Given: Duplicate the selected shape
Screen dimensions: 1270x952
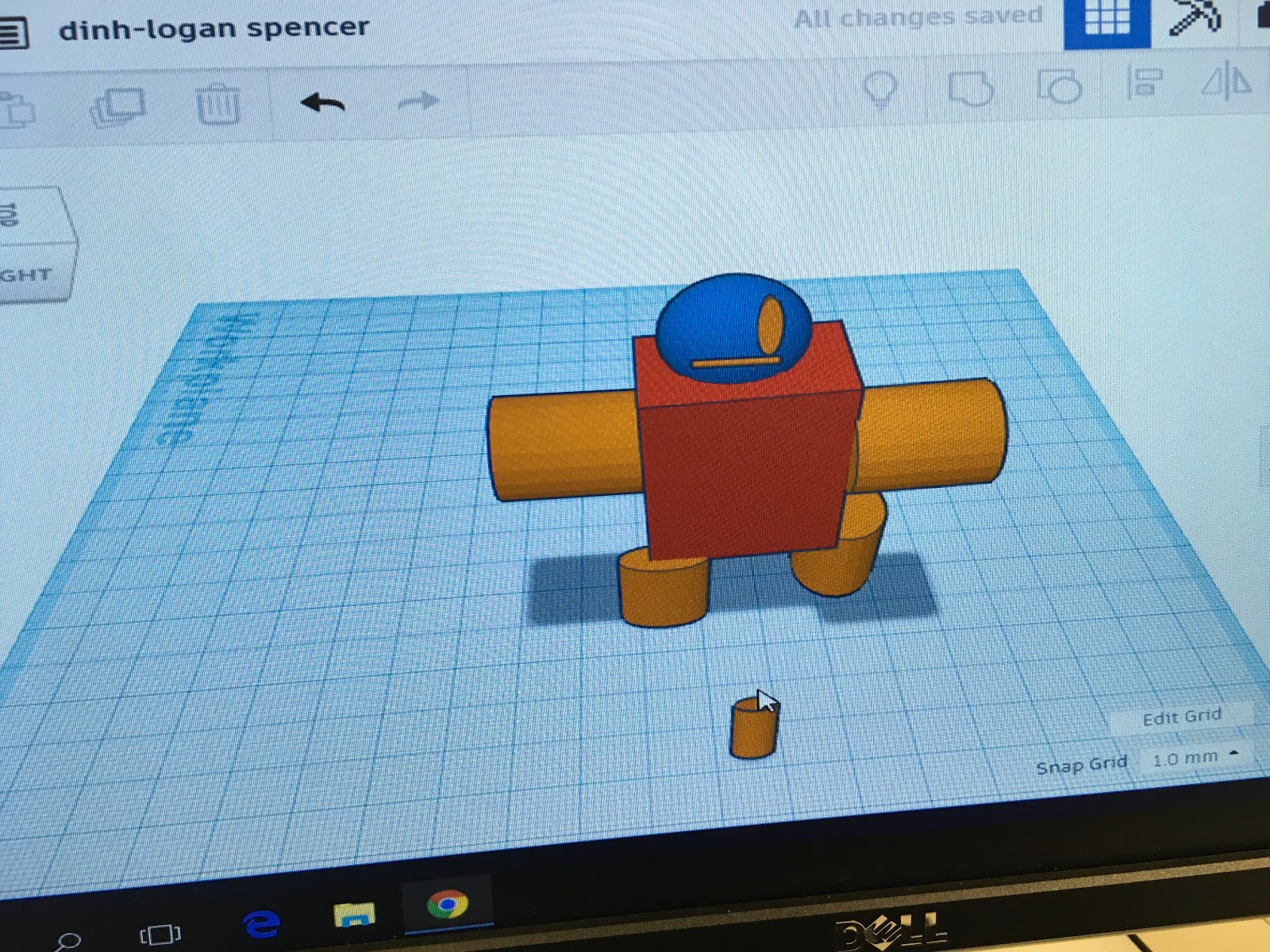Looking at the screenshot, I should tap(121, 104).
